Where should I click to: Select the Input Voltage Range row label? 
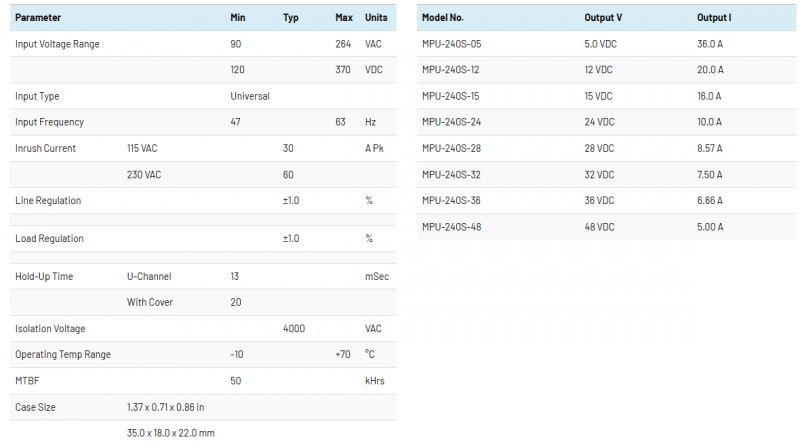pyautogui.click(x=57, y=44)
